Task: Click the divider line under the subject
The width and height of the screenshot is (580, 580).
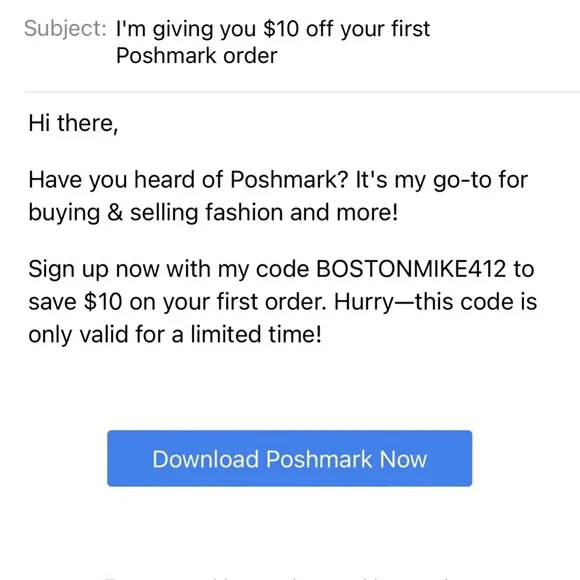Action: click(302, 91)
